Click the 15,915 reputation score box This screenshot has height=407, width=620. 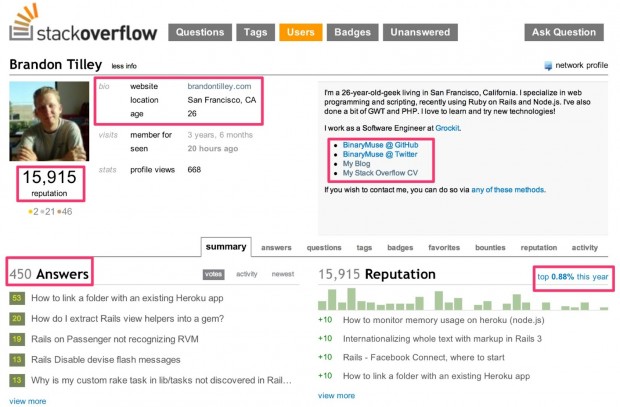coord(50,184)
